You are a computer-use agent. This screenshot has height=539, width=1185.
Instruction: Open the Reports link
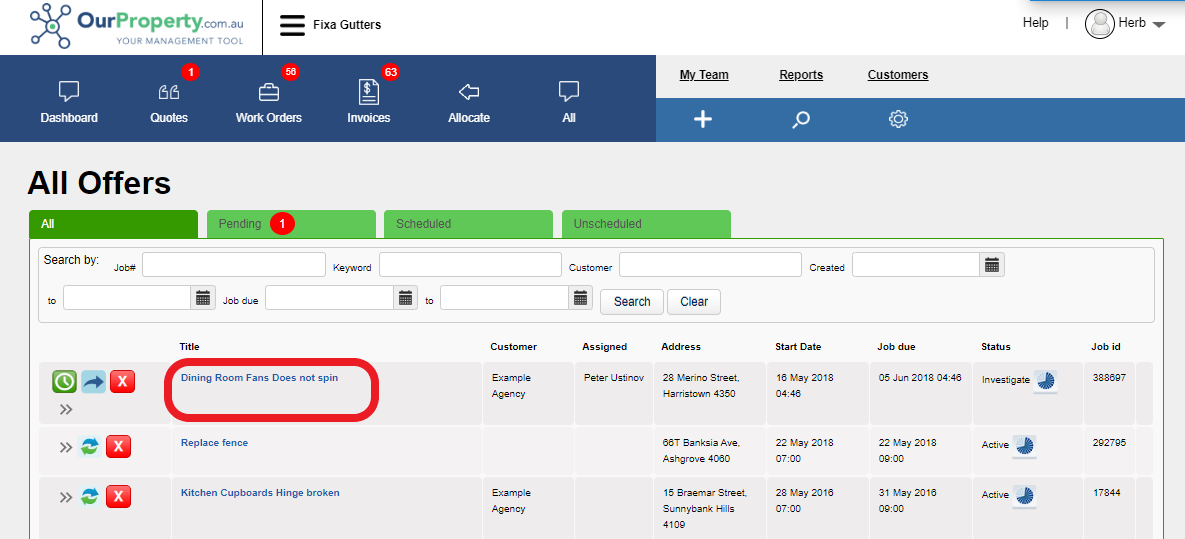click(801, 75)
